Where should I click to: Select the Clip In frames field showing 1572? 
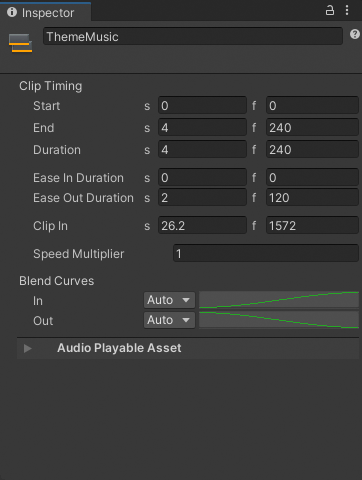312,226
